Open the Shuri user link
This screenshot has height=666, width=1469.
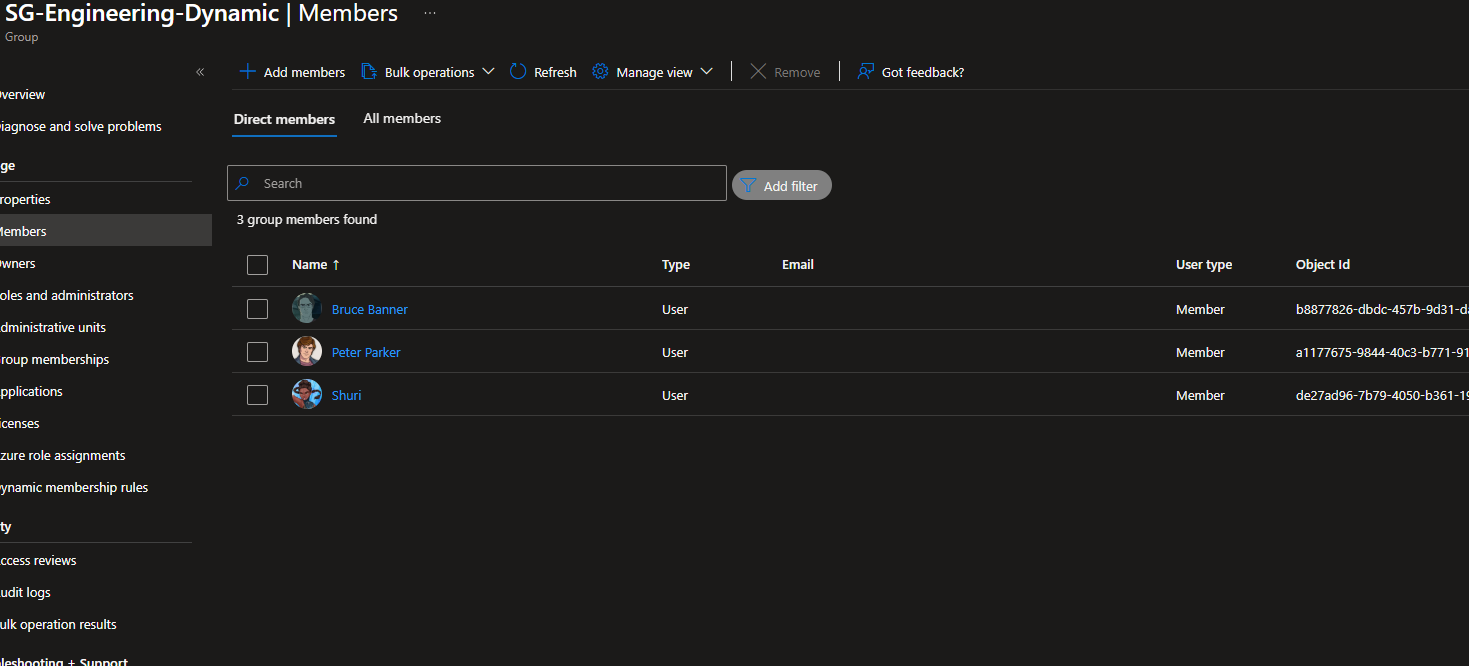346,395
